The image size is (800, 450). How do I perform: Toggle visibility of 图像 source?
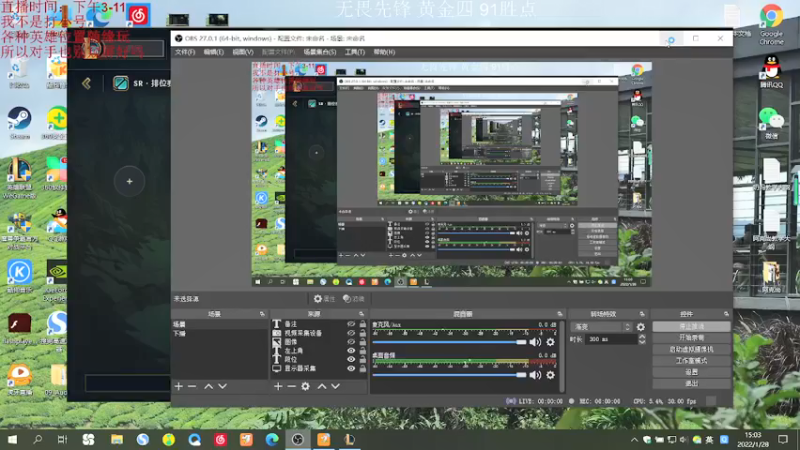[351, 342]
